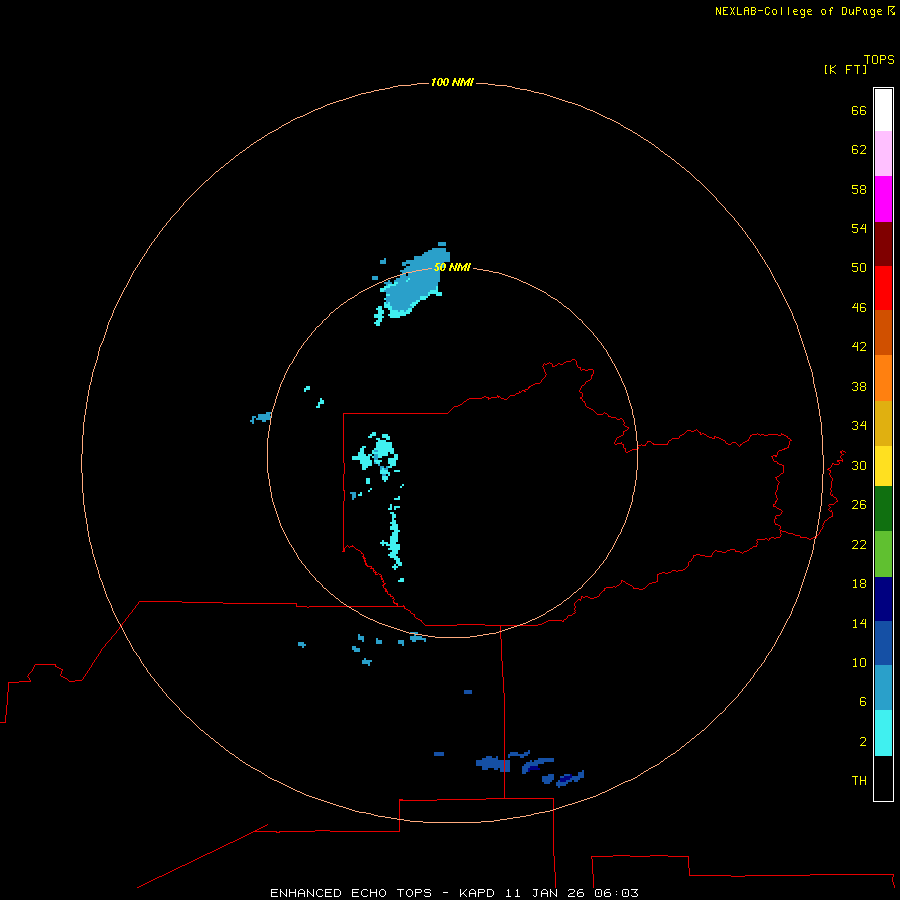
Task: Click the legend value '30'
Action: click(x=859, y=465)
